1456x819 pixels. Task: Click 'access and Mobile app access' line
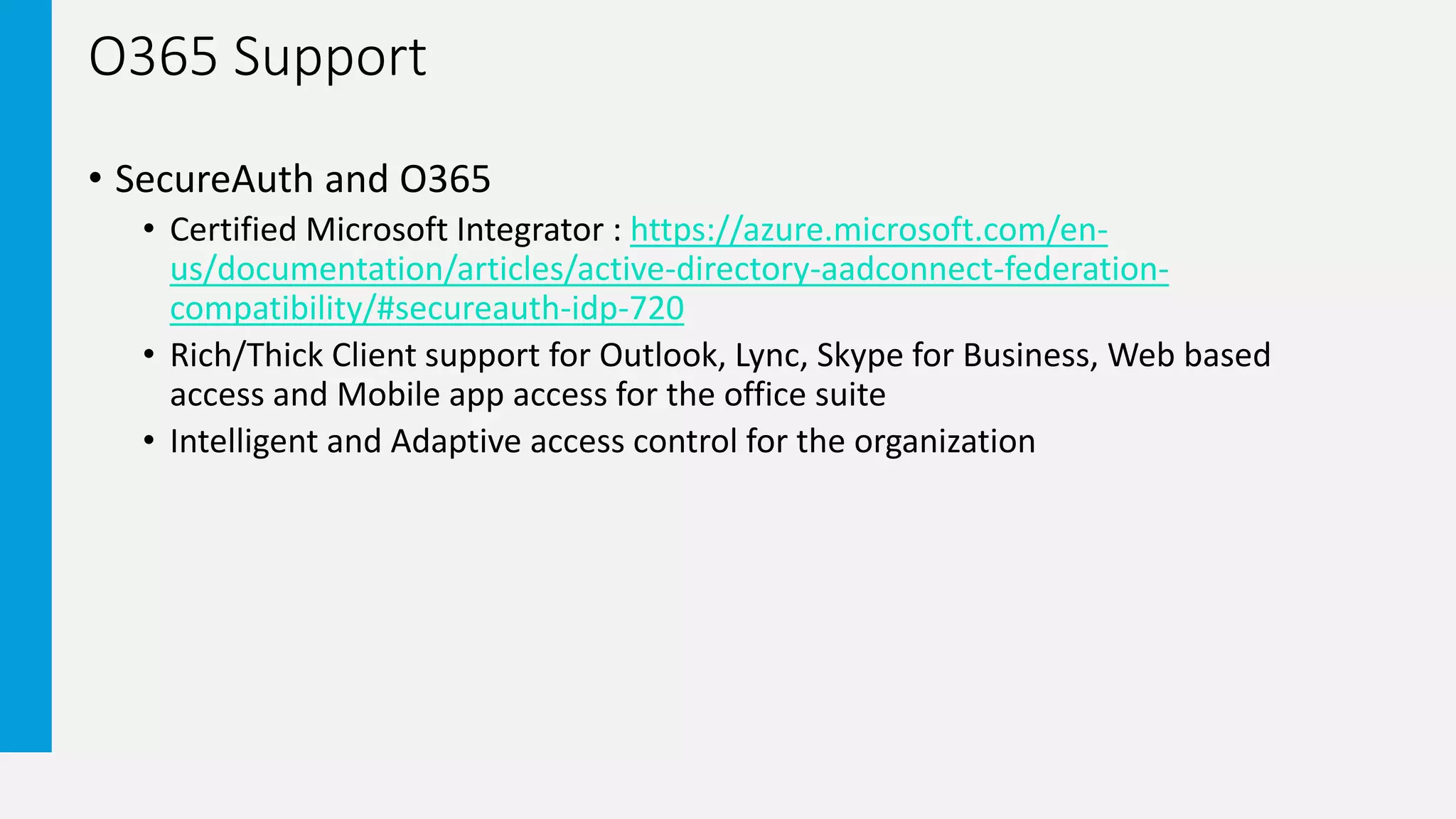click(528, 395)
